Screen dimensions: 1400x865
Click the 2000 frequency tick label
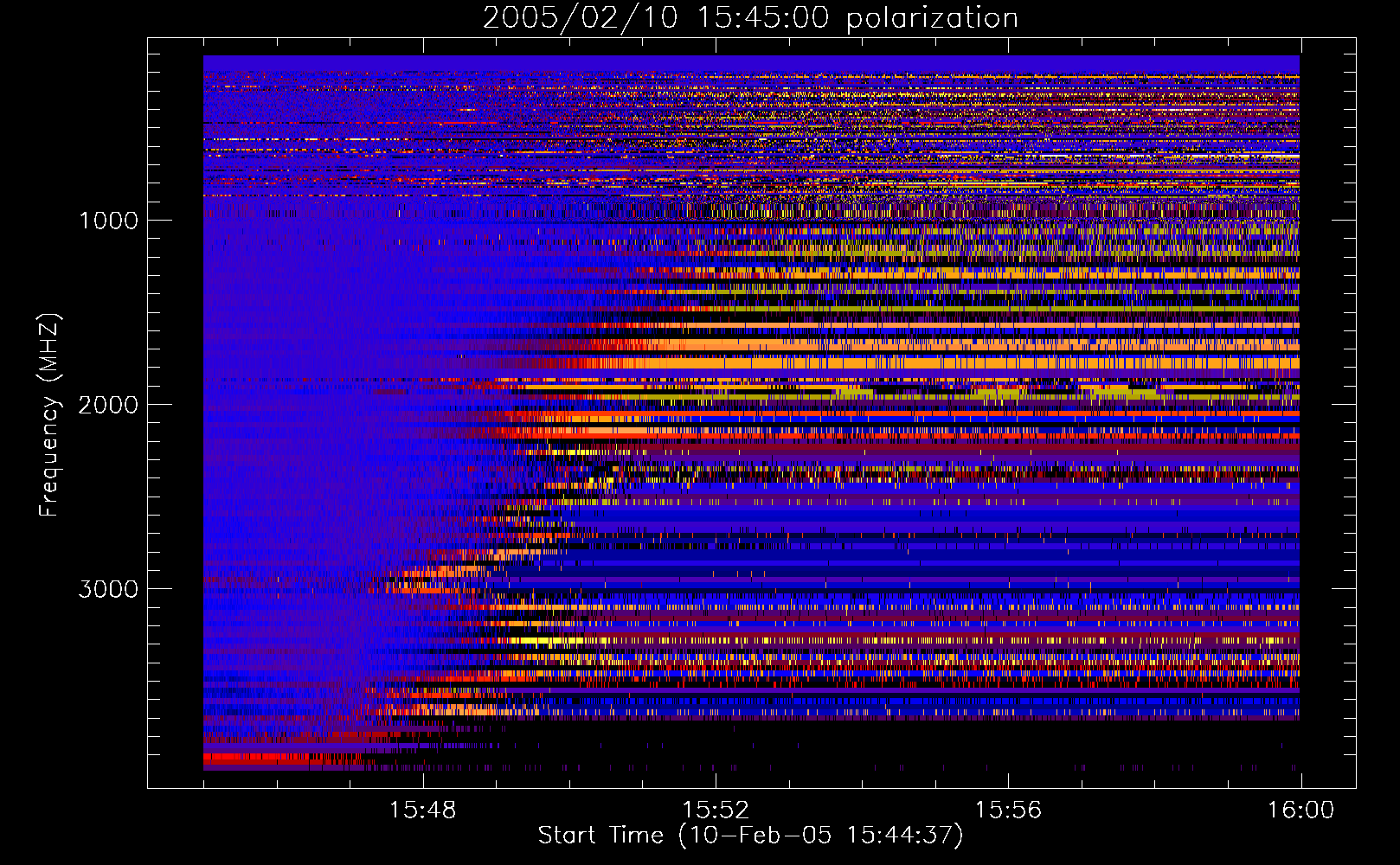tap(108, 405)
